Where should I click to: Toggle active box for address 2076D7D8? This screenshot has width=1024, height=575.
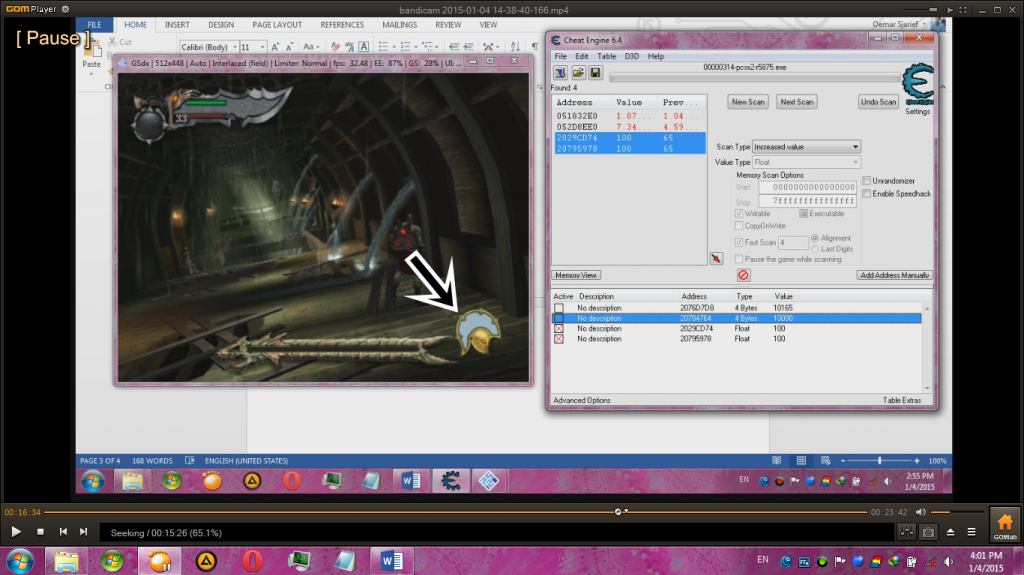[x=559, y=308]
